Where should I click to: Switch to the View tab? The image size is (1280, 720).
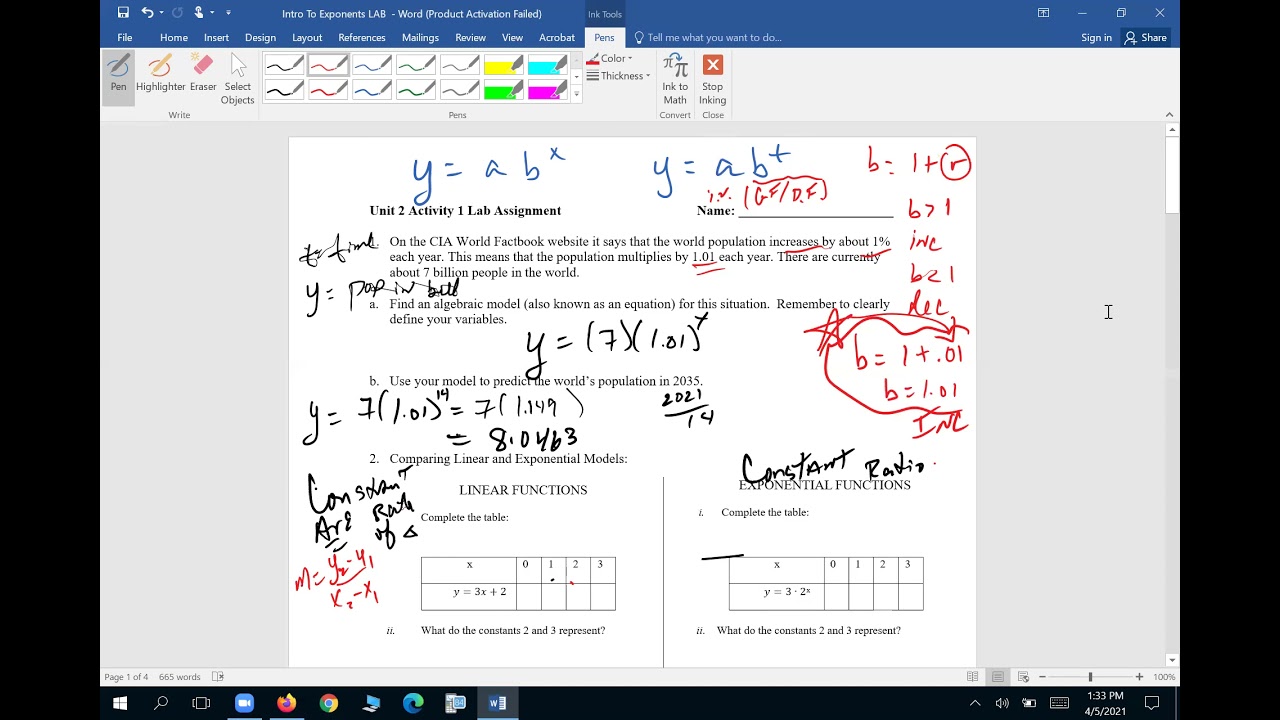512,38
